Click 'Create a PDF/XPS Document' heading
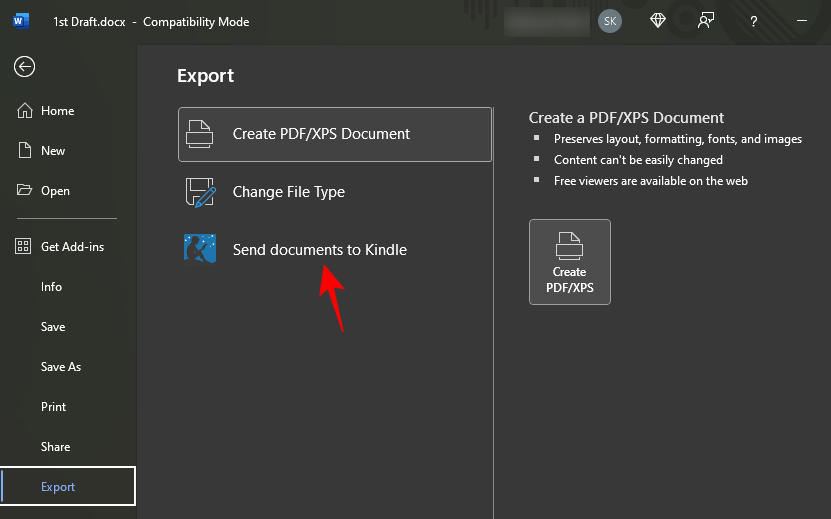Screen dimensions: 831x519 (x=626, y=118)
